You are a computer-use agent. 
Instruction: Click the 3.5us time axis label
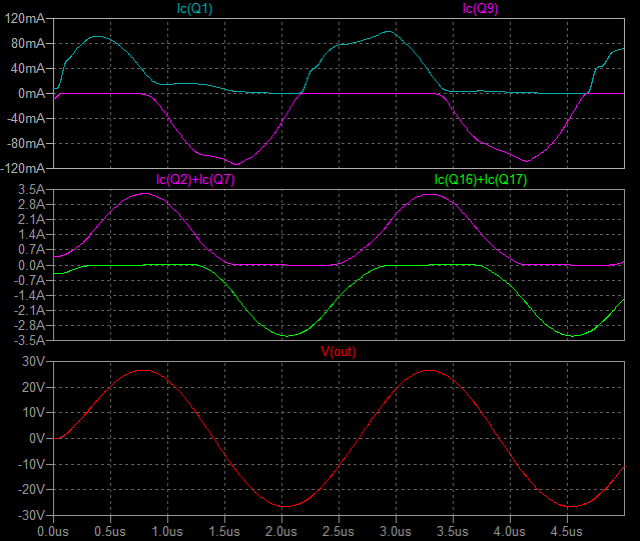(454, 530)
